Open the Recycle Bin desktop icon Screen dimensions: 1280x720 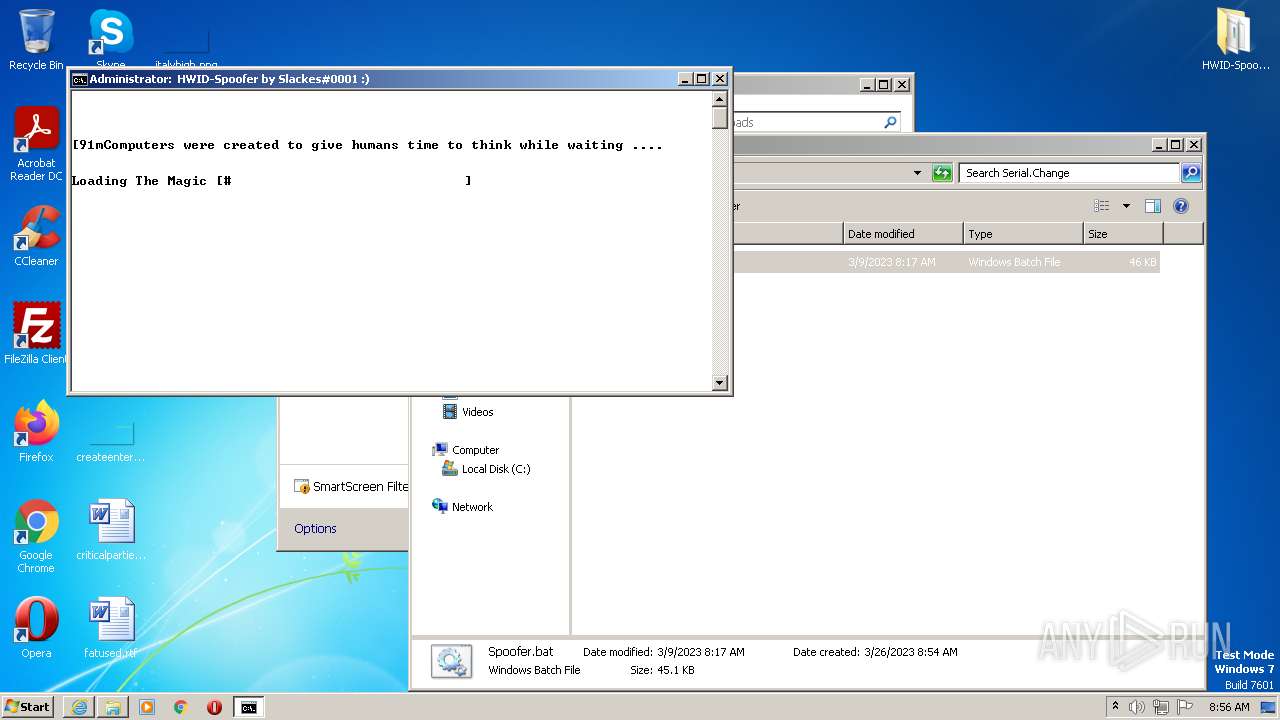pos(36,40)
